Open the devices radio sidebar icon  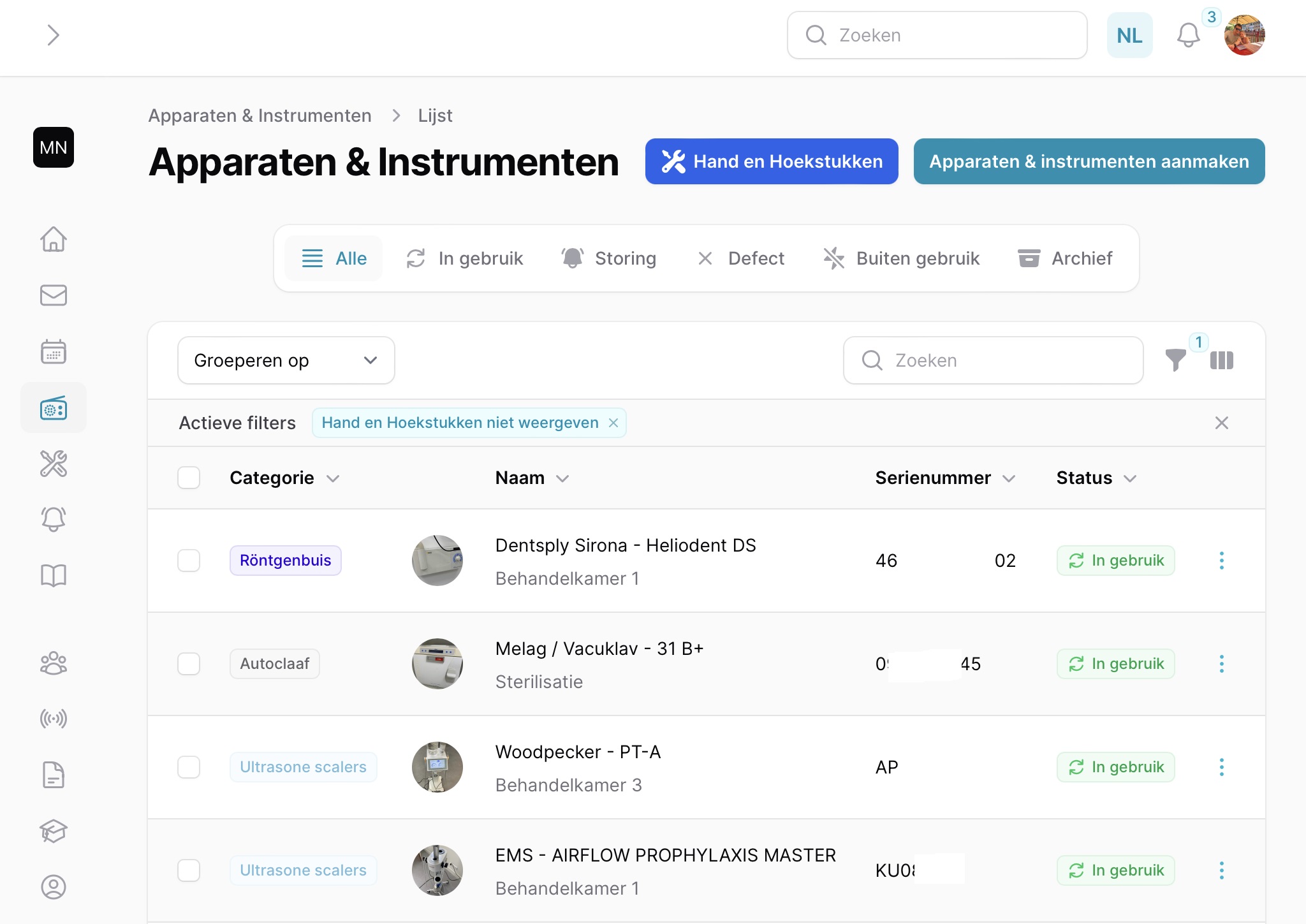(x=54, y=407)
